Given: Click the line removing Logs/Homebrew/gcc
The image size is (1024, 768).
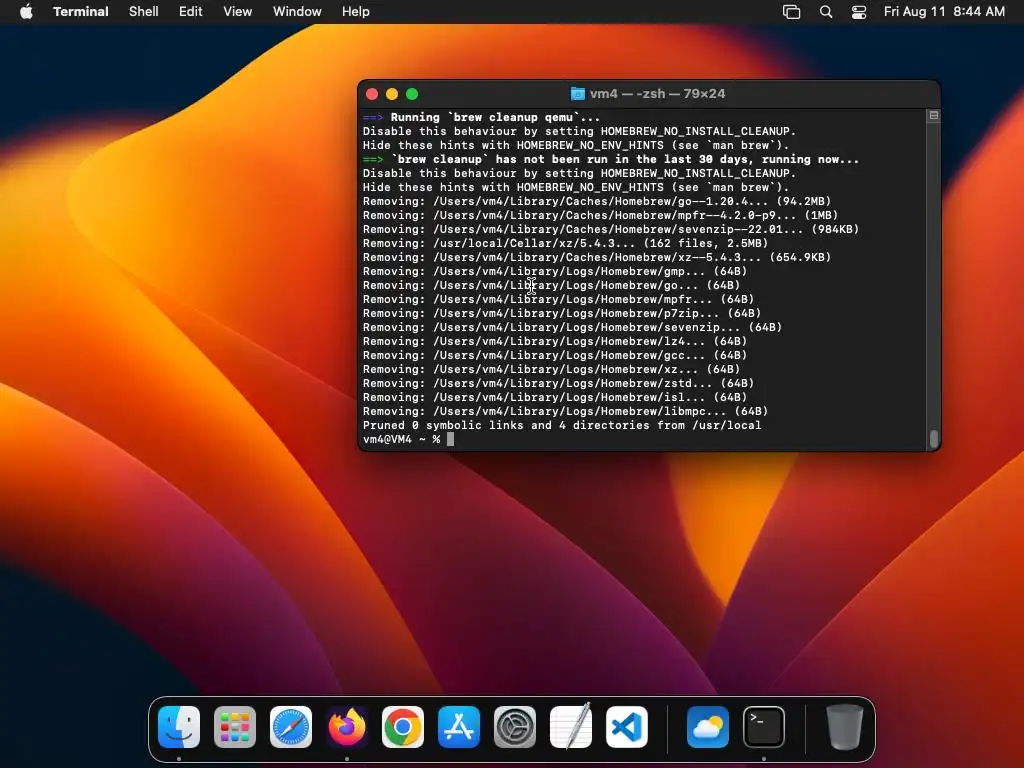Looking at the screenshot, I should coord(555,355).
